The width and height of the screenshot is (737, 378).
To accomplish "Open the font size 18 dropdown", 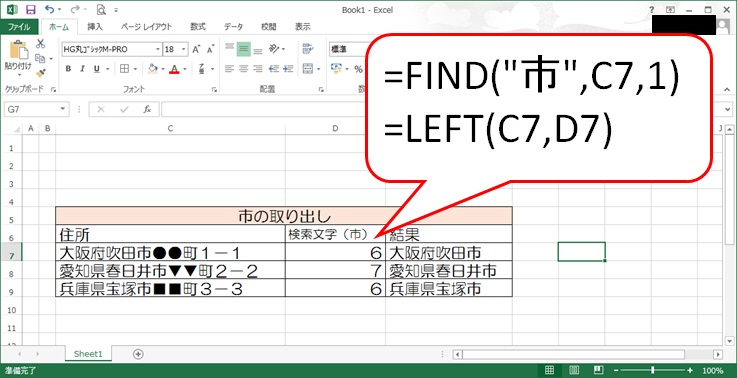I will coord(183,49).
